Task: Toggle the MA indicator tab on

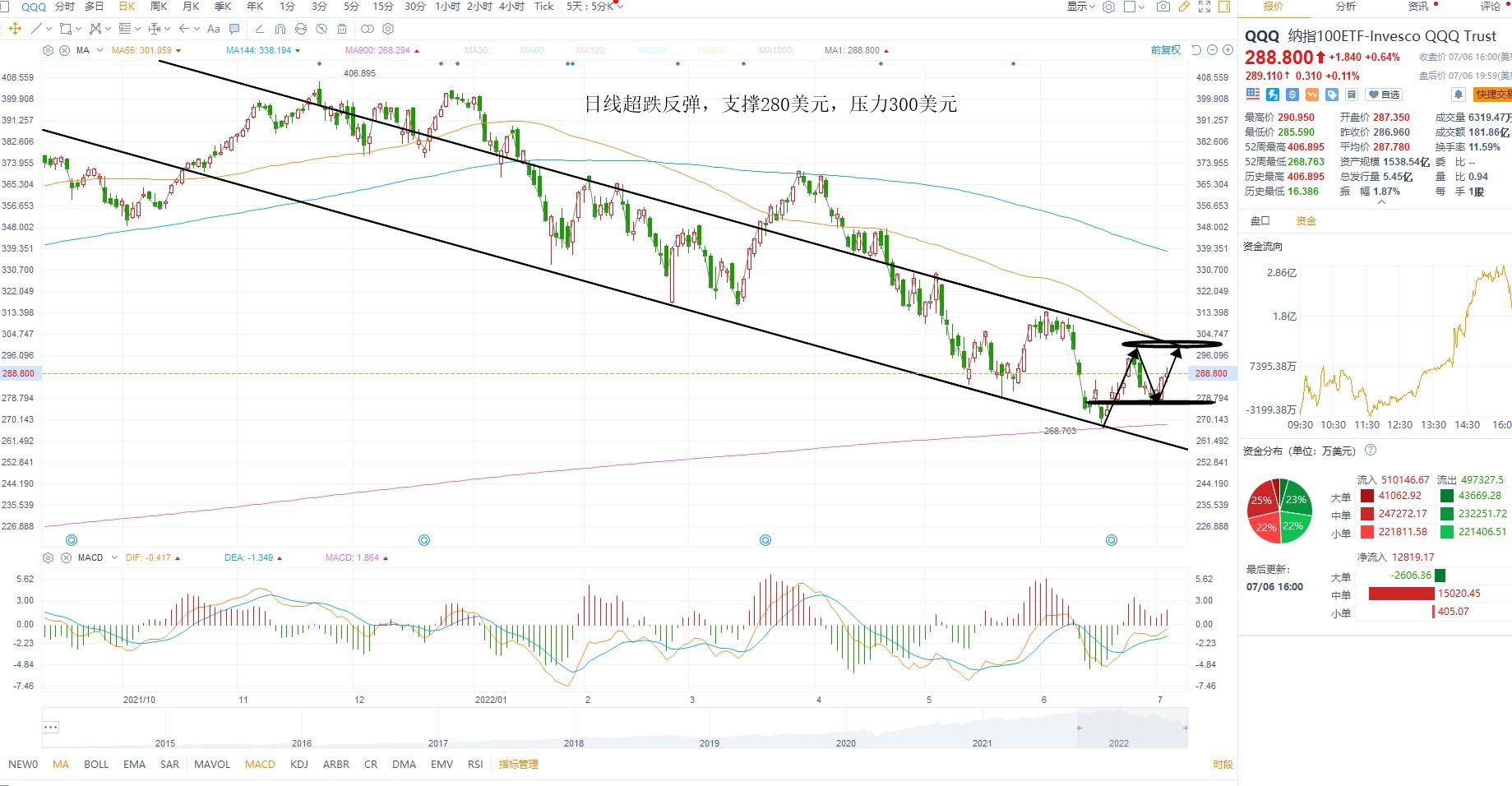Action: 61,764
